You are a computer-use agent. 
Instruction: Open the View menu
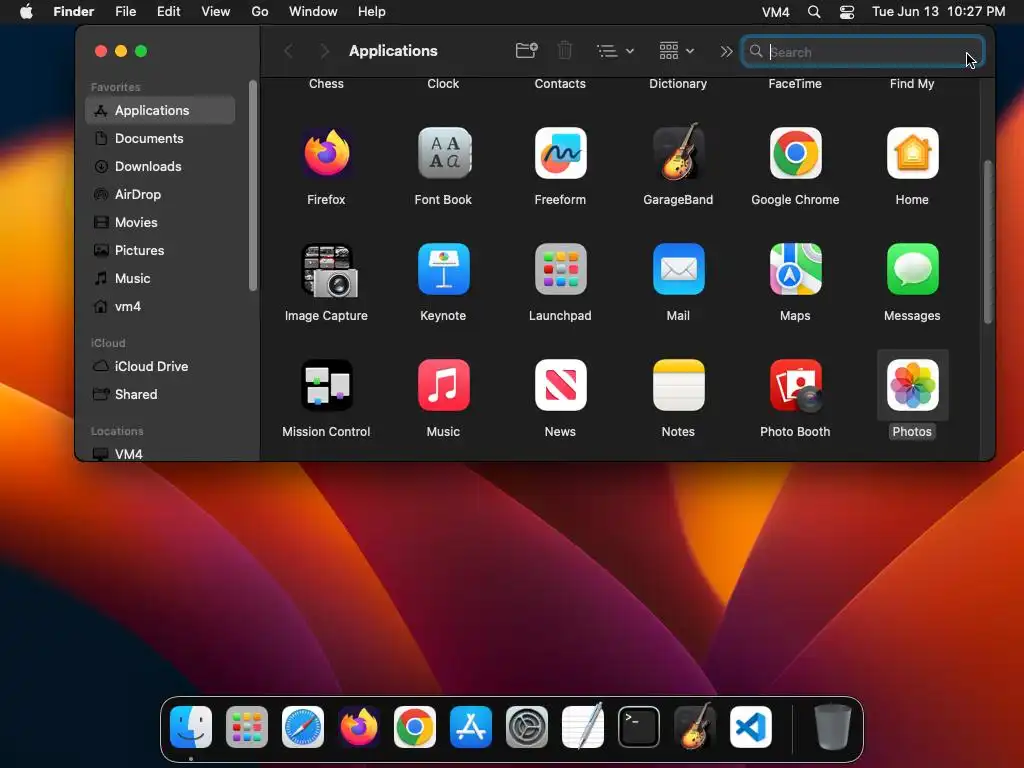point(216,12)
